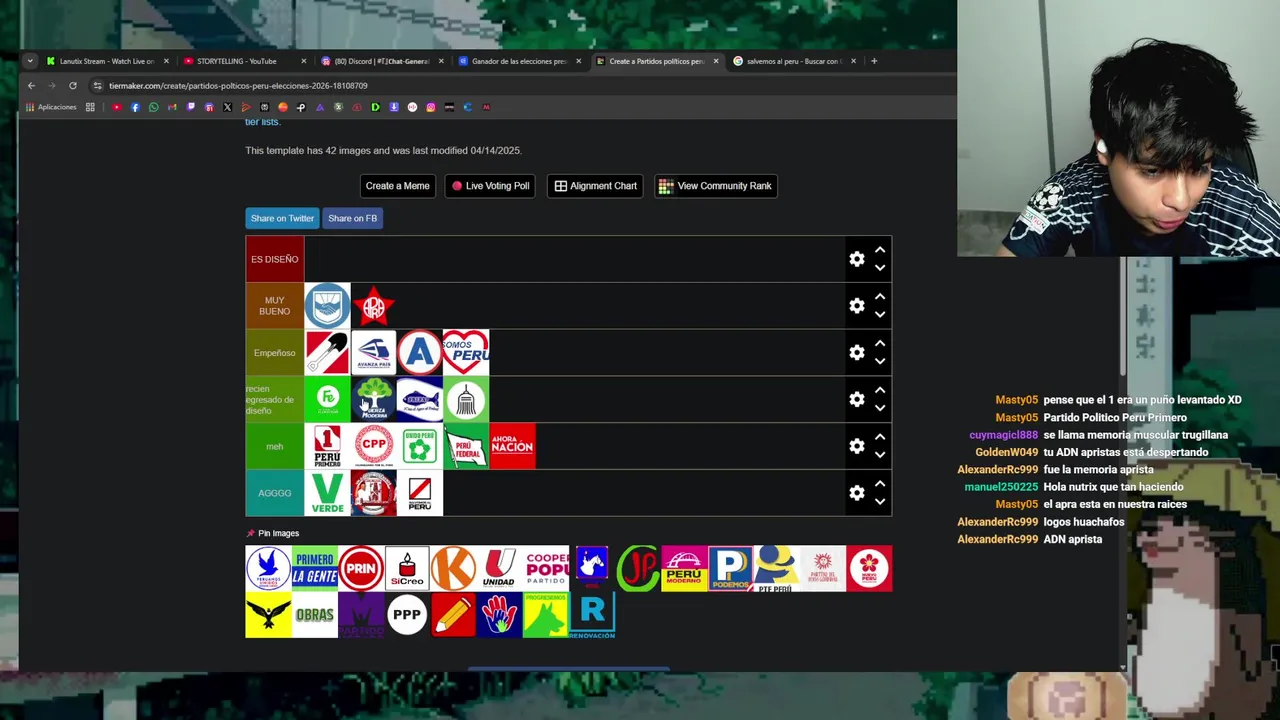Click the ES DISEÑO tier label
This screenshot has height=720, width=1280.
point(275,259)
